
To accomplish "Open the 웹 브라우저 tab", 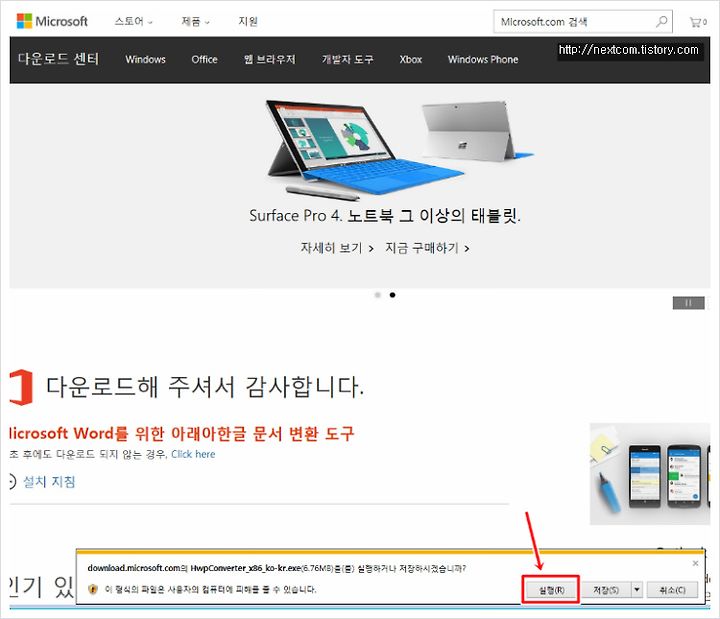I will click(x=270, y=59).
